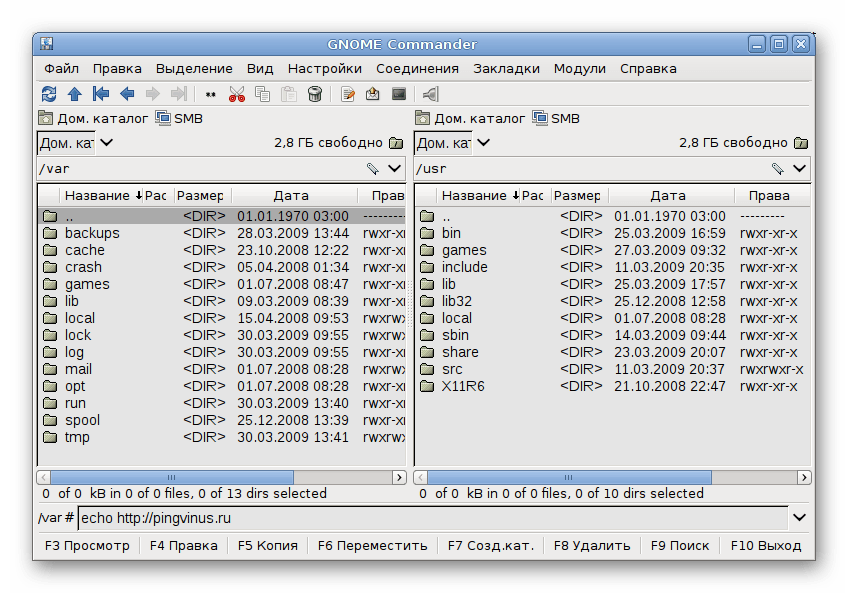Viewport: 848px width, 593px height.
Task: Click the left panel horizontal scrollbar
Action: click(172, 478)
